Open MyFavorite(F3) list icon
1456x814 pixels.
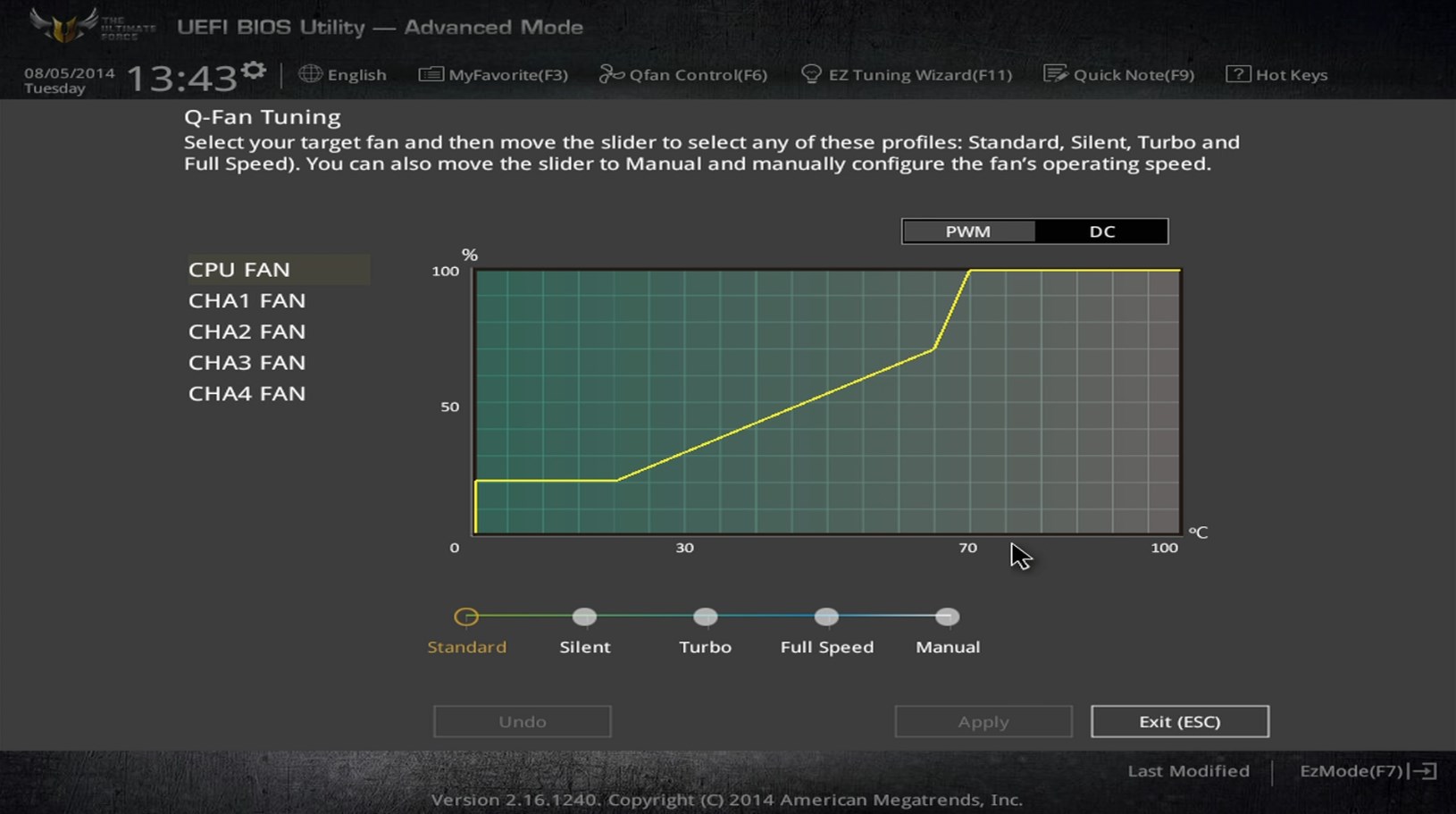(431, 74)
